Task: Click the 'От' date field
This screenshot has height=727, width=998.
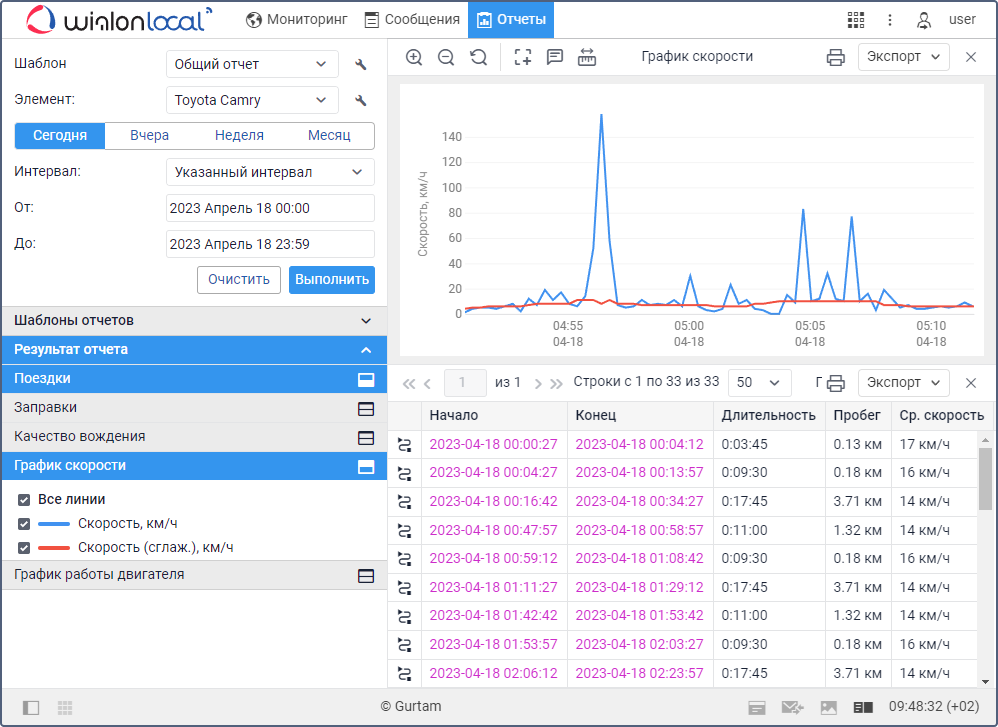Action: tap(270, 208)
